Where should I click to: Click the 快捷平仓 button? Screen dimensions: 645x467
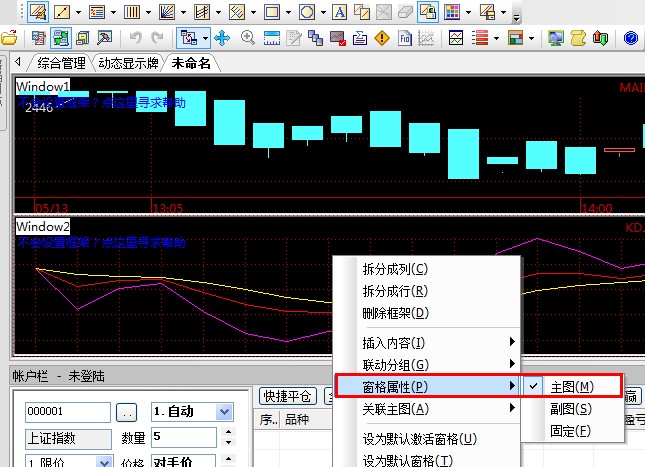286,395
